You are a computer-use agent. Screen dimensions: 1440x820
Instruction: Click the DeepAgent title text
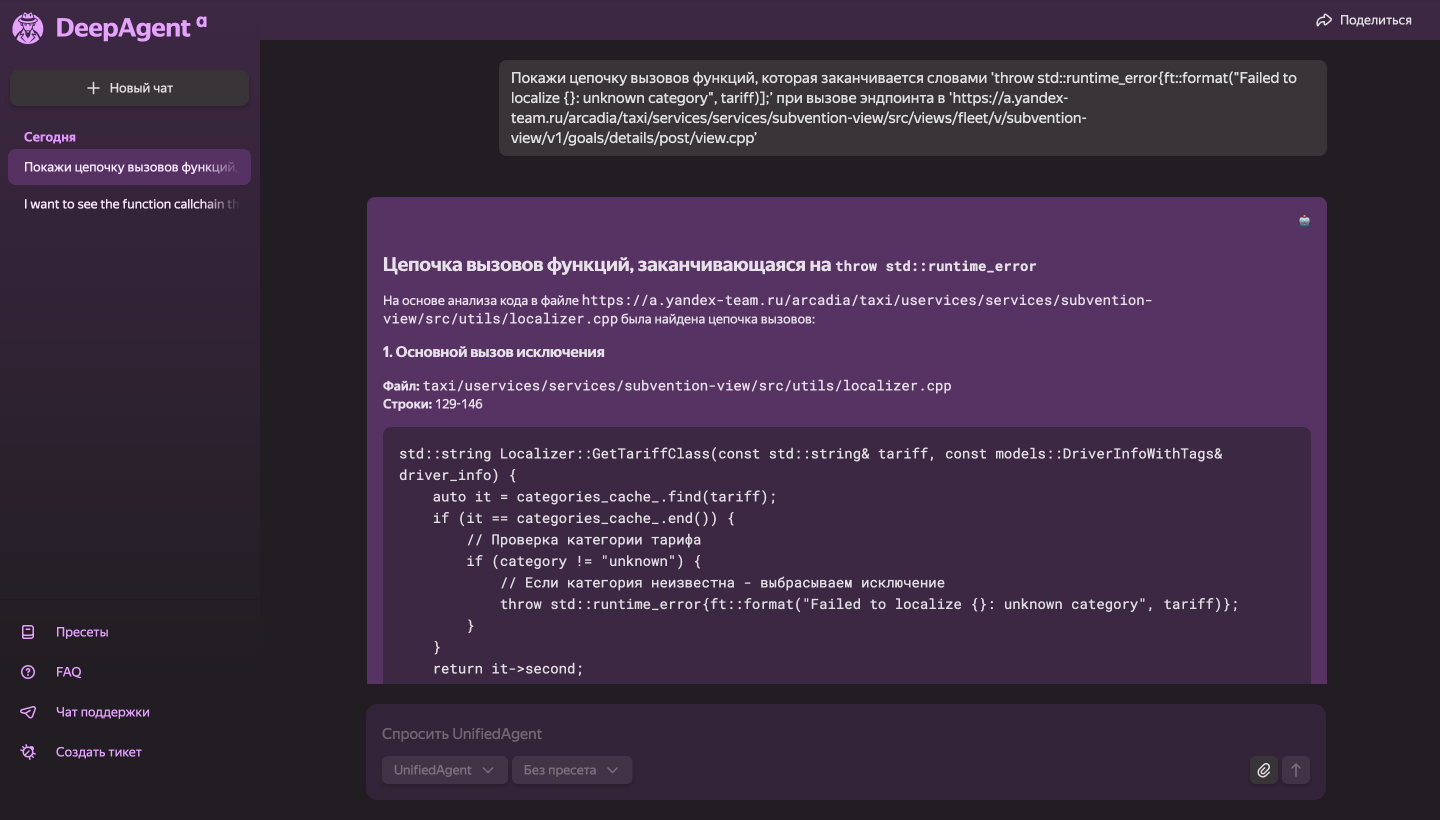pyautogui.click(x=123, y=28)
